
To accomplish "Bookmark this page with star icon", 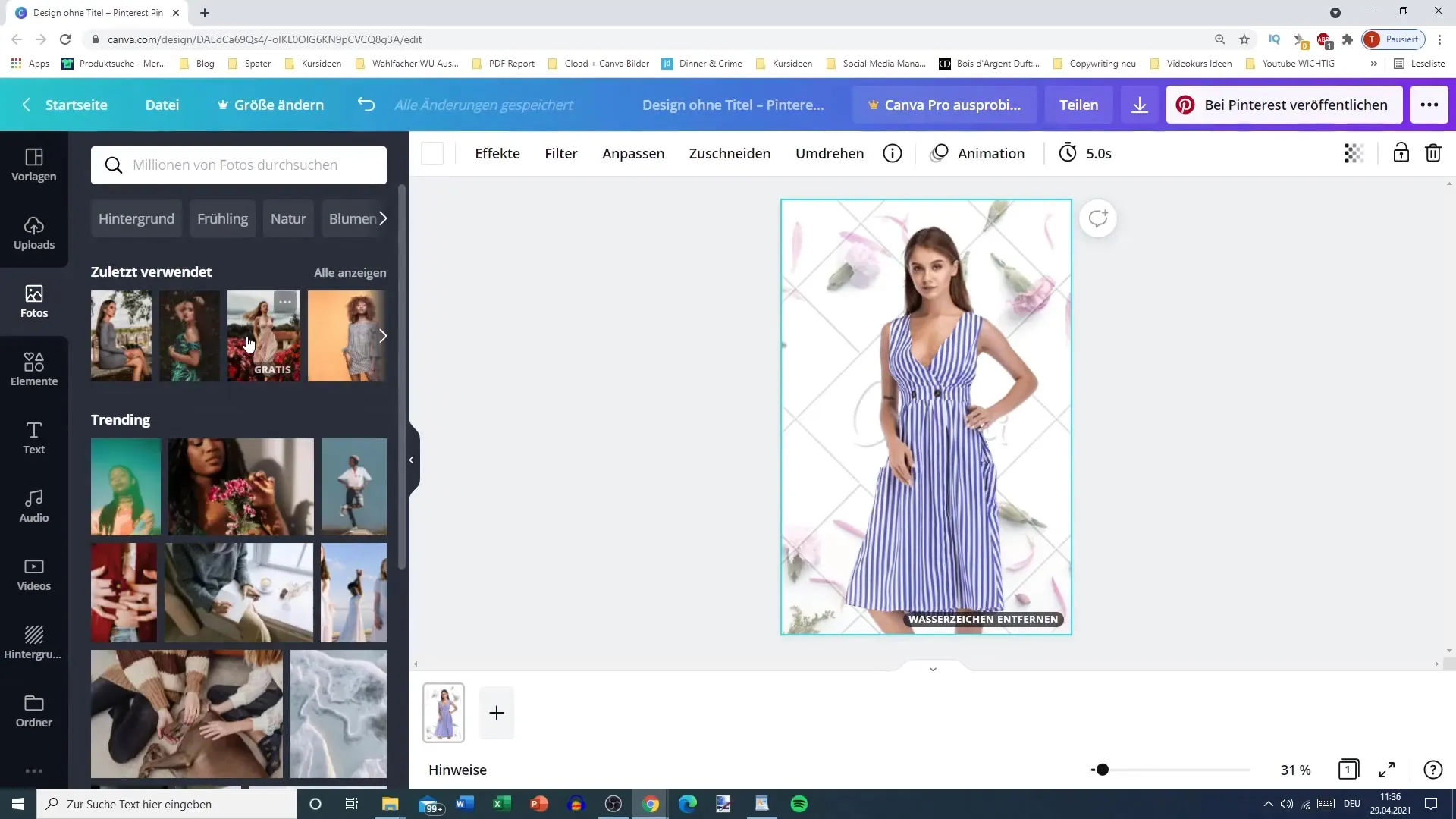I will [x=1244, y=39].
